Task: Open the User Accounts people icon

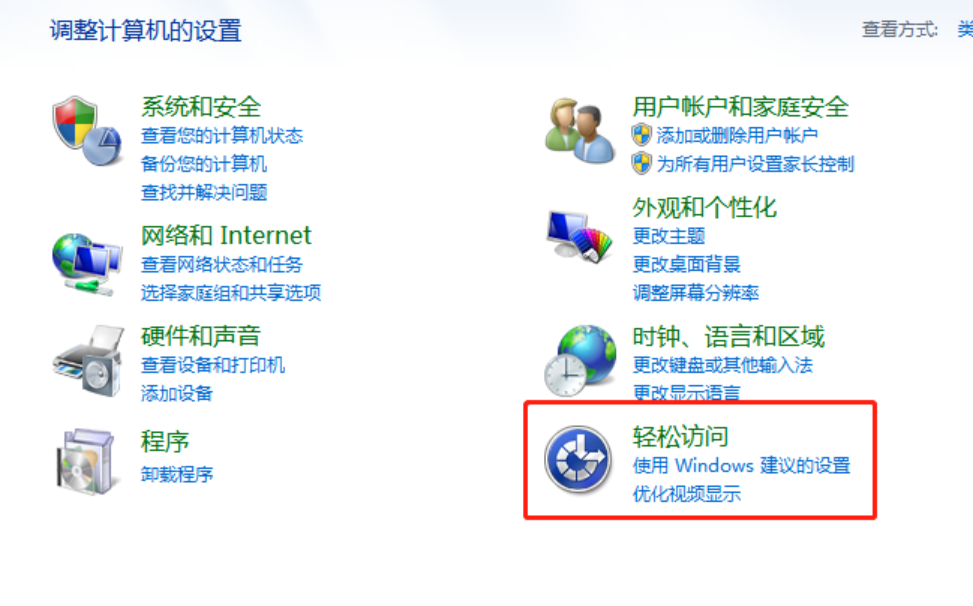Action: point(580,130)
